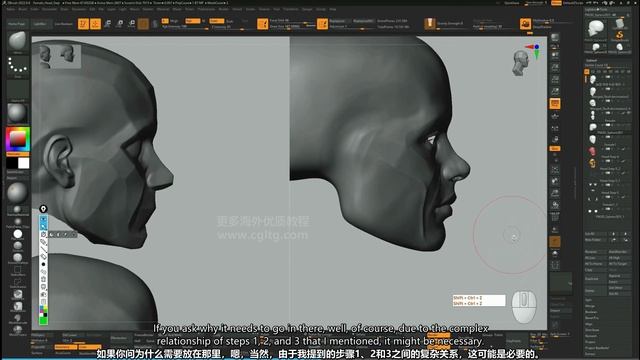The width and height of the screenshot is (640, 360).
Task: Click the Actual size icon
Action: pos(555,79)
